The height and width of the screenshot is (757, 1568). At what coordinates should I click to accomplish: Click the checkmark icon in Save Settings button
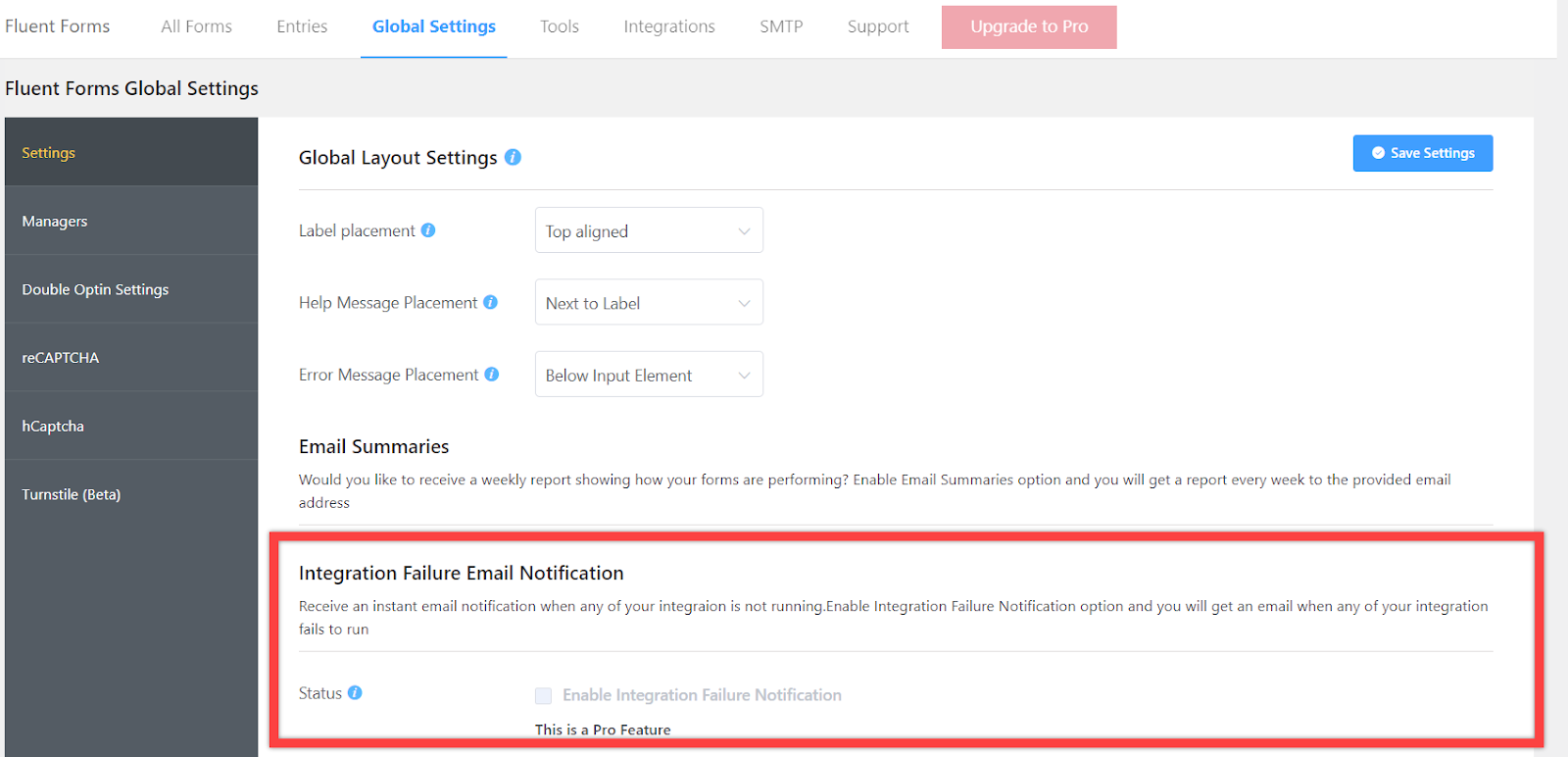coord(1378,153)
